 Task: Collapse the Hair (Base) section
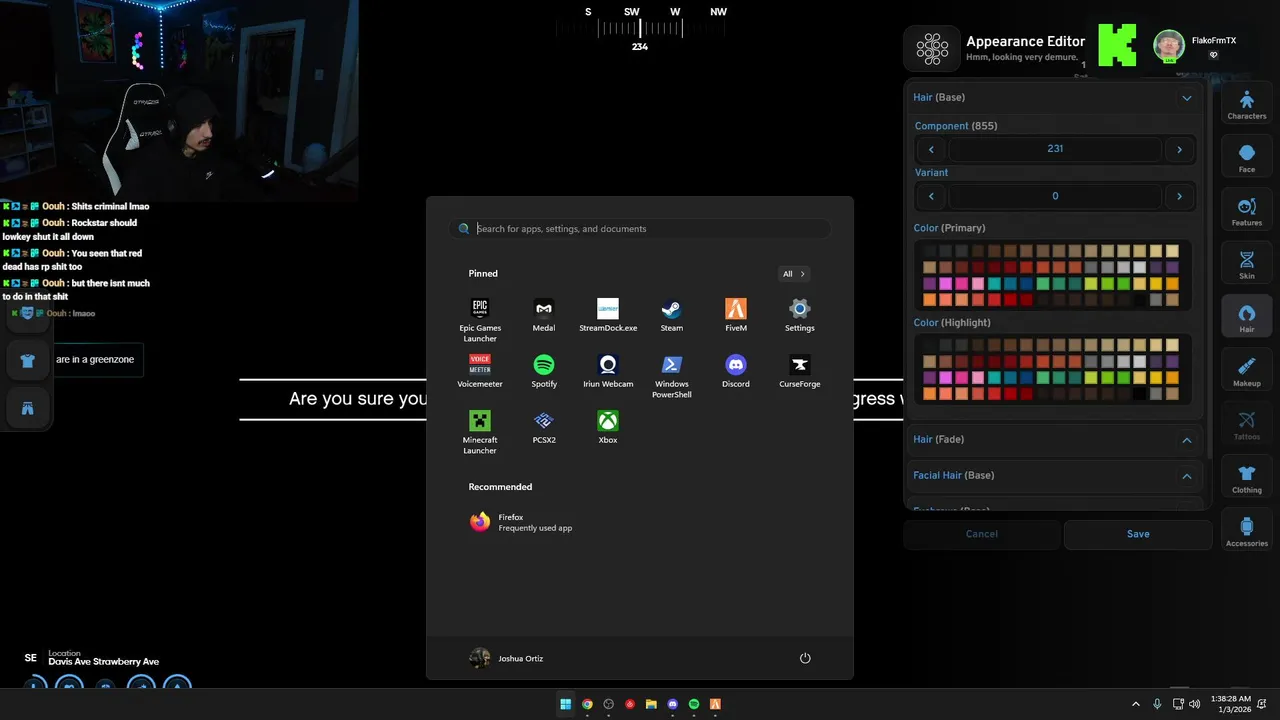(x=1187, y=98)
